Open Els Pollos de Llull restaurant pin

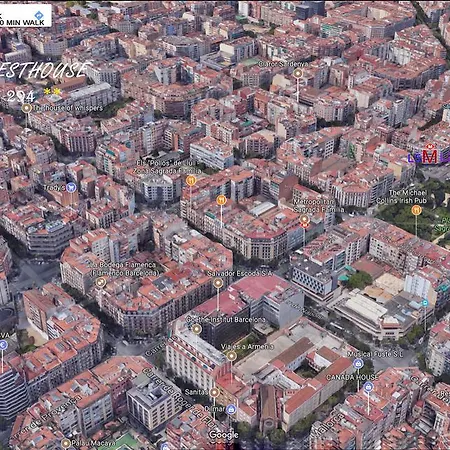[191, 181]
